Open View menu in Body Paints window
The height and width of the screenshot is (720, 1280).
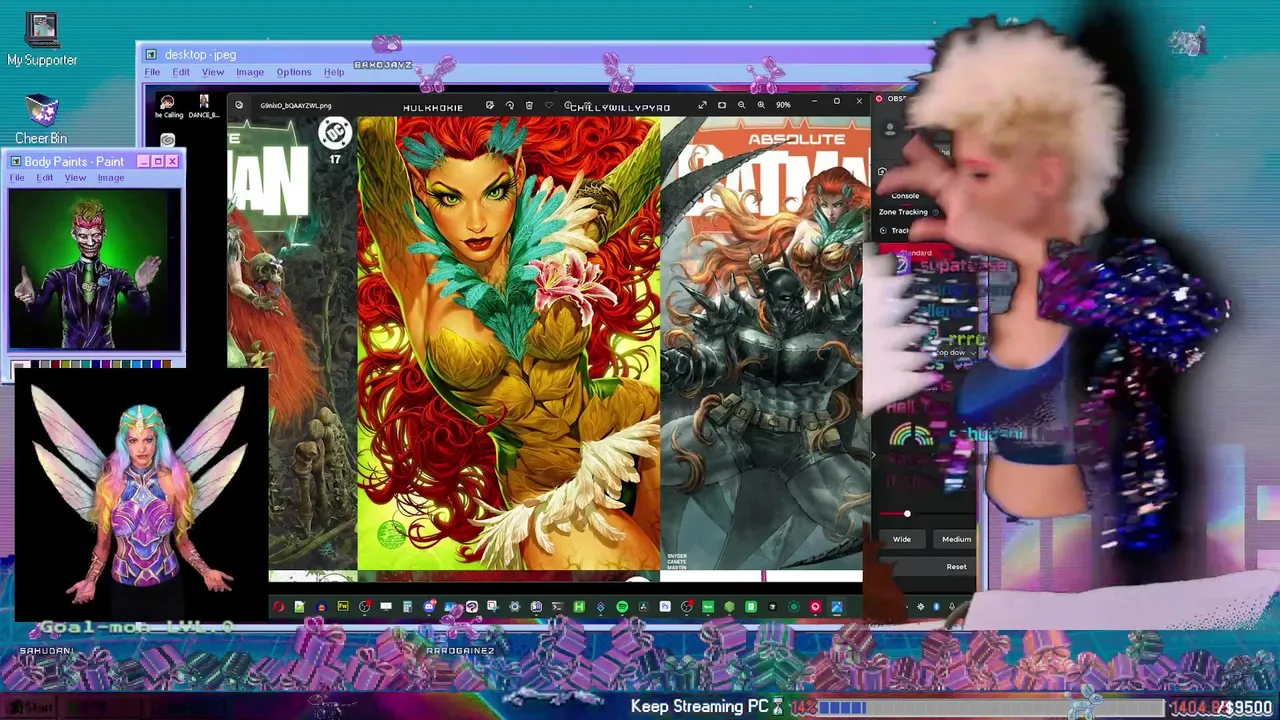point(75,178)
